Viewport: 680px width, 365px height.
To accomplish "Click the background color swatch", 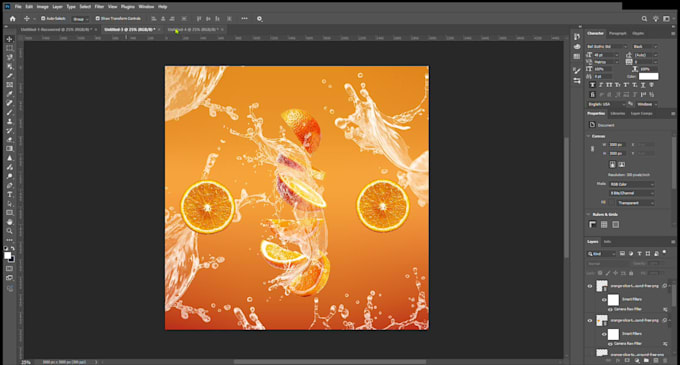I will [12, 259].
